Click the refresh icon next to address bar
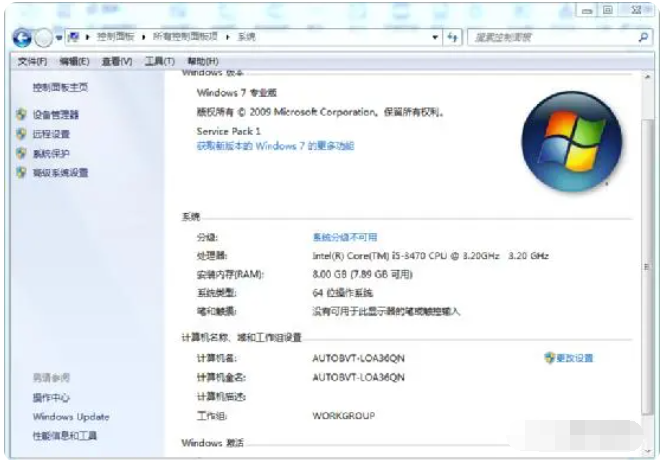Viewport: 661px width, 460px height. (x=452, y=37)
